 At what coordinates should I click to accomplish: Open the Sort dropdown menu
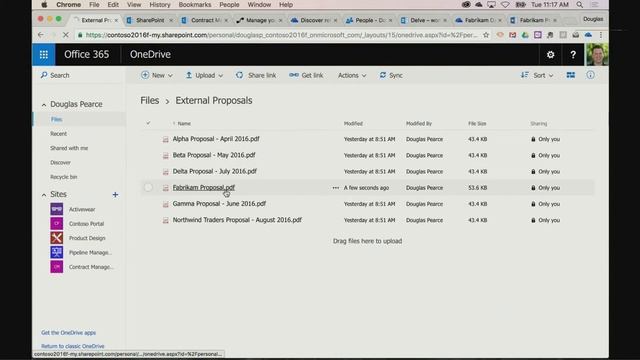pyautogui.click(x=537, y=76)
